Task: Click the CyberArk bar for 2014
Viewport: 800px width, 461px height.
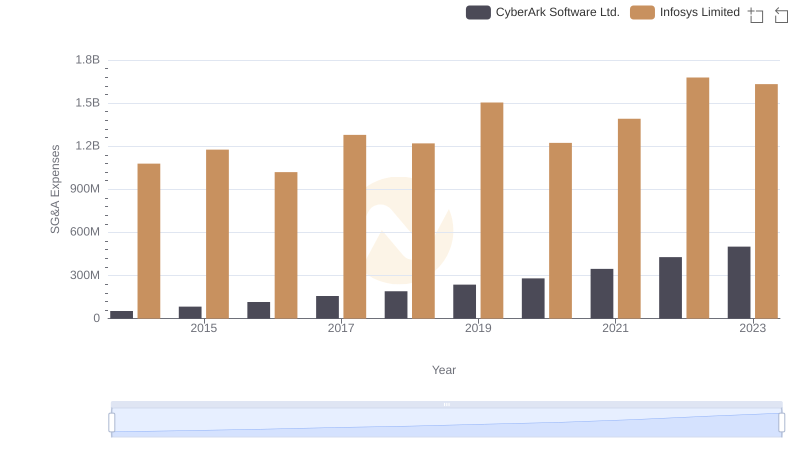Action: point(121,315)
